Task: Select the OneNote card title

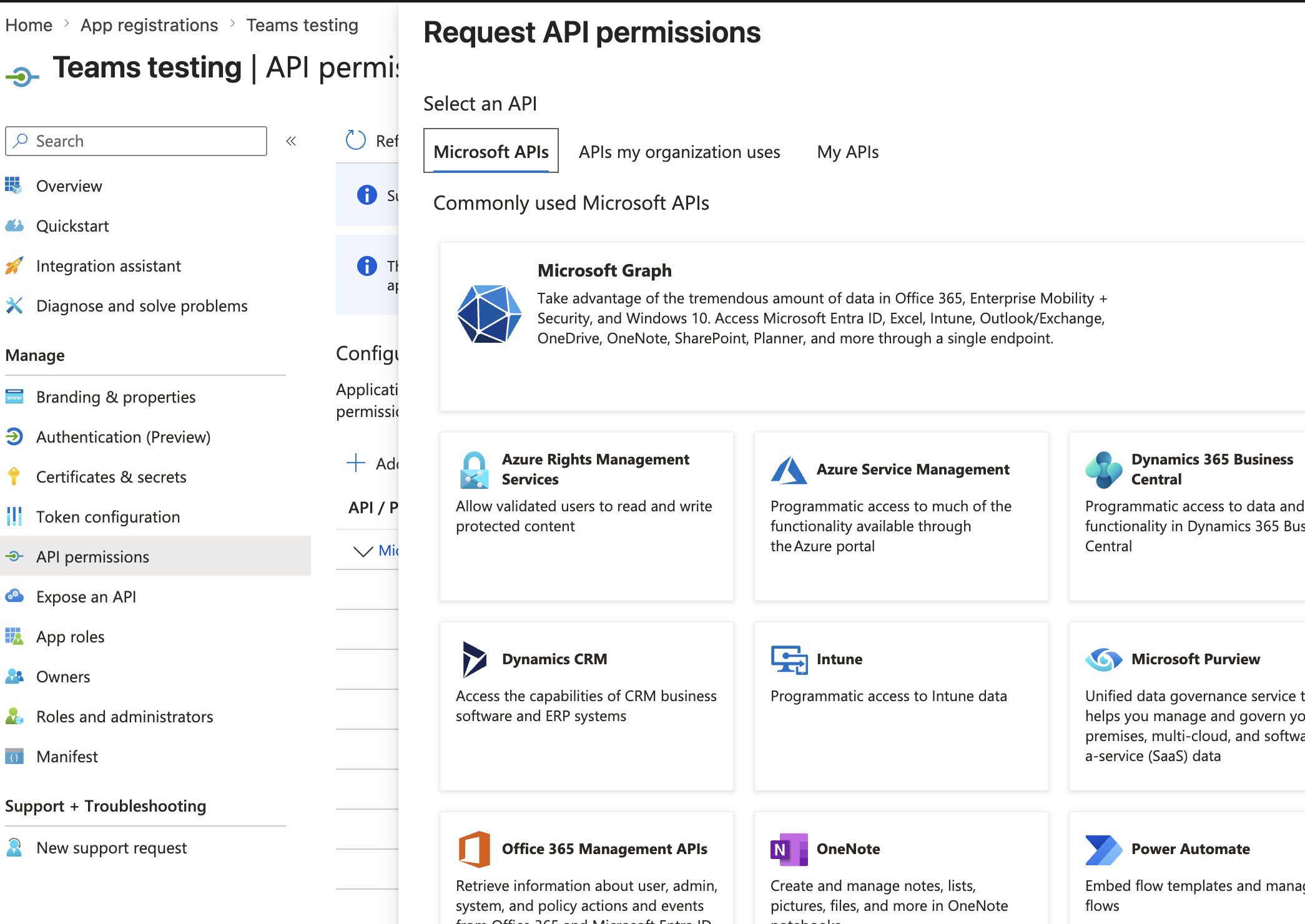Action: pos(848,848)
